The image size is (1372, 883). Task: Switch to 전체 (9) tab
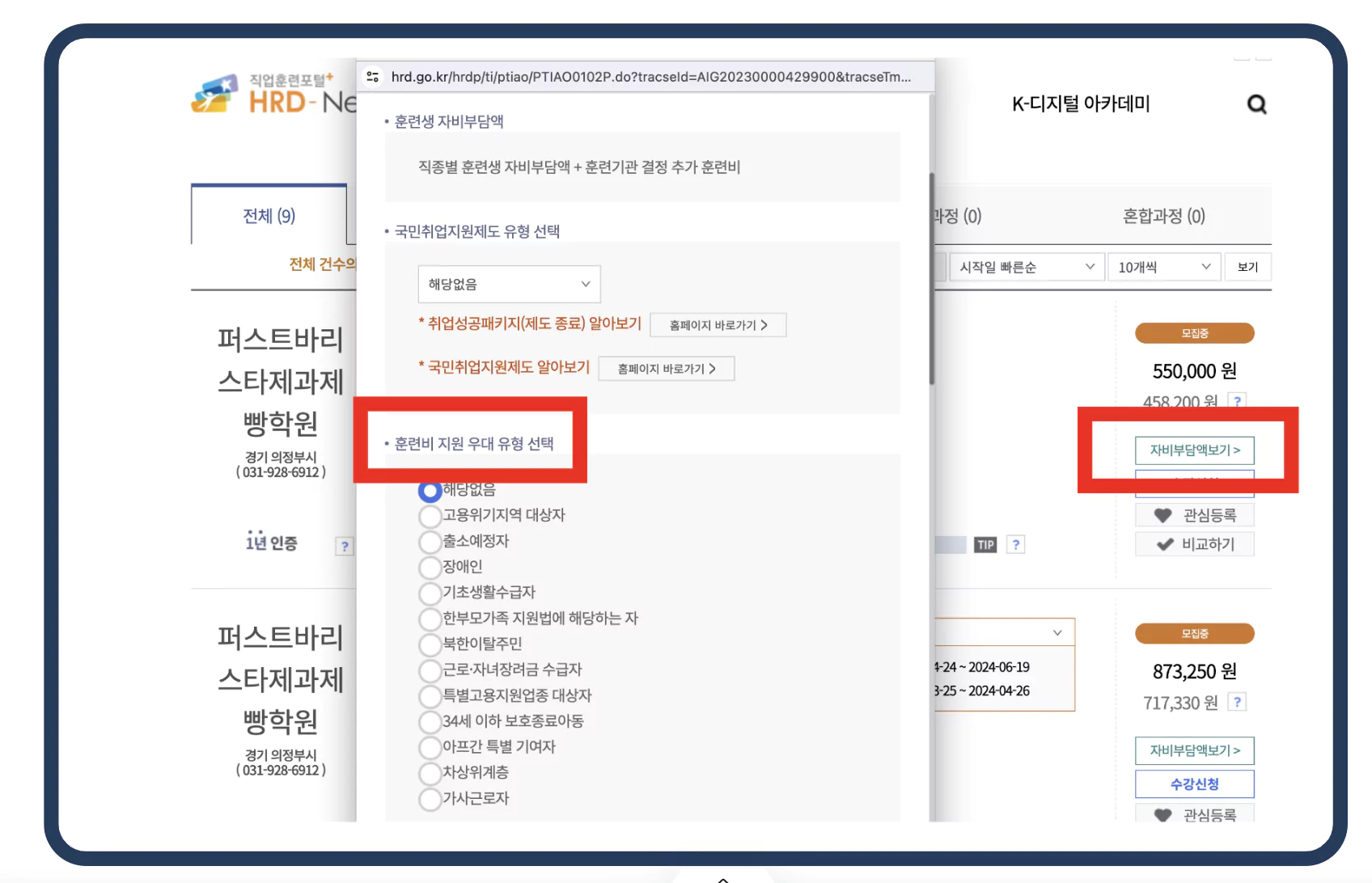click(269, 216)
